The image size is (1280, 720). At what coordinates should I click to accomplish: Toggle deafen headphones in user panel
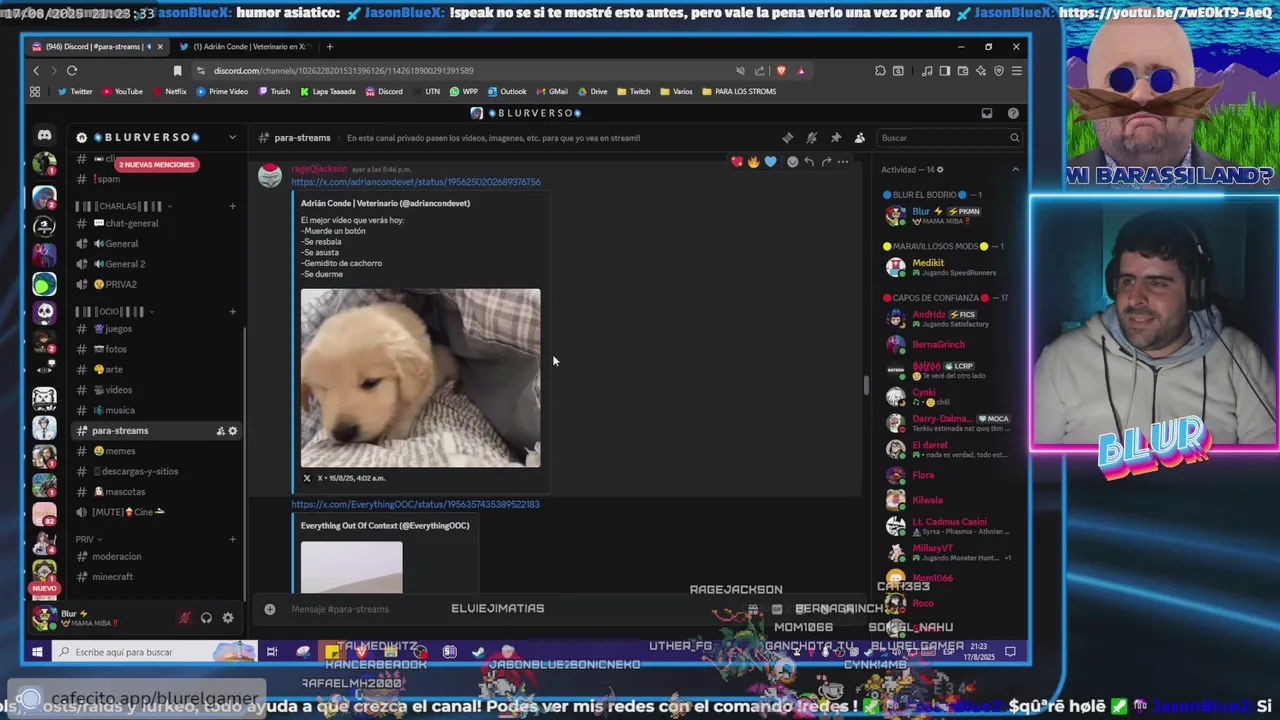pos(206,618)
